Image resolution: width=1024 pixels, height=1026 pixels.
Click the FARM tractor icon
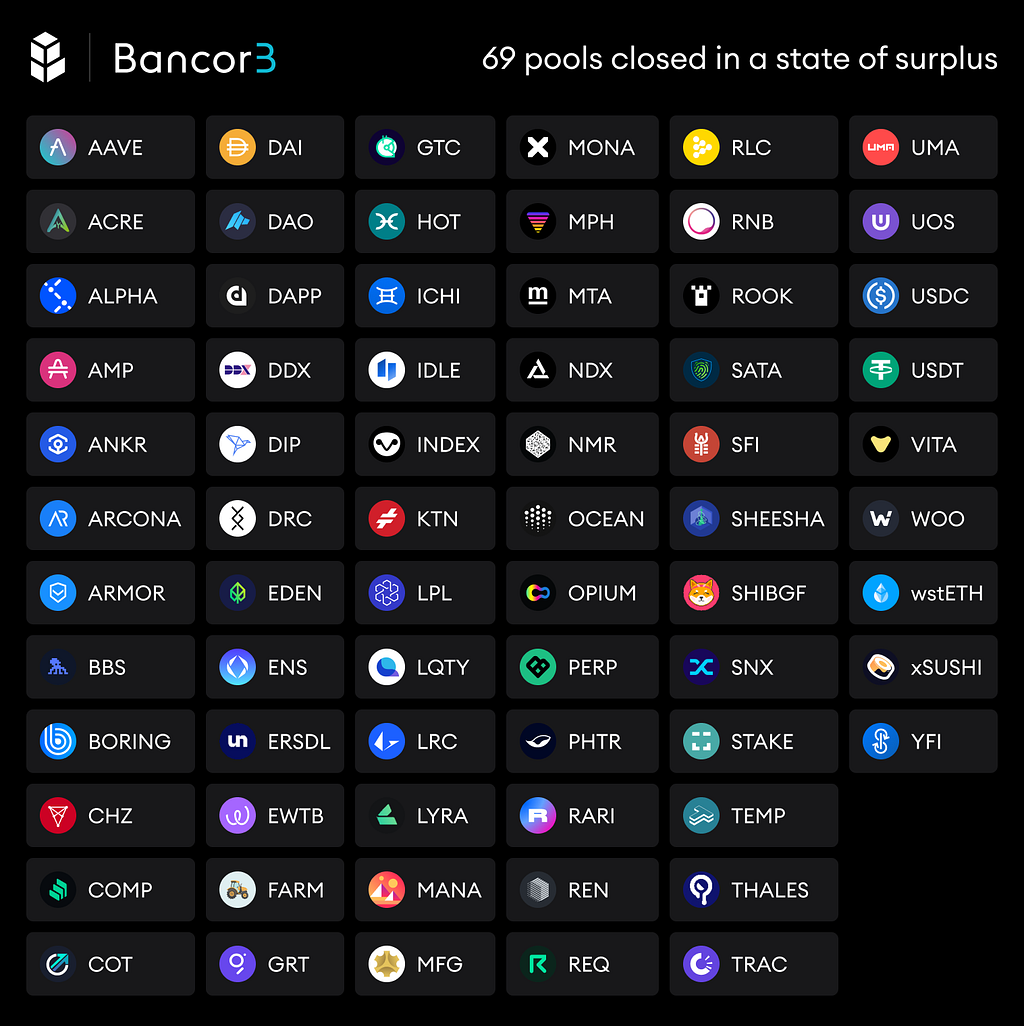238,890
